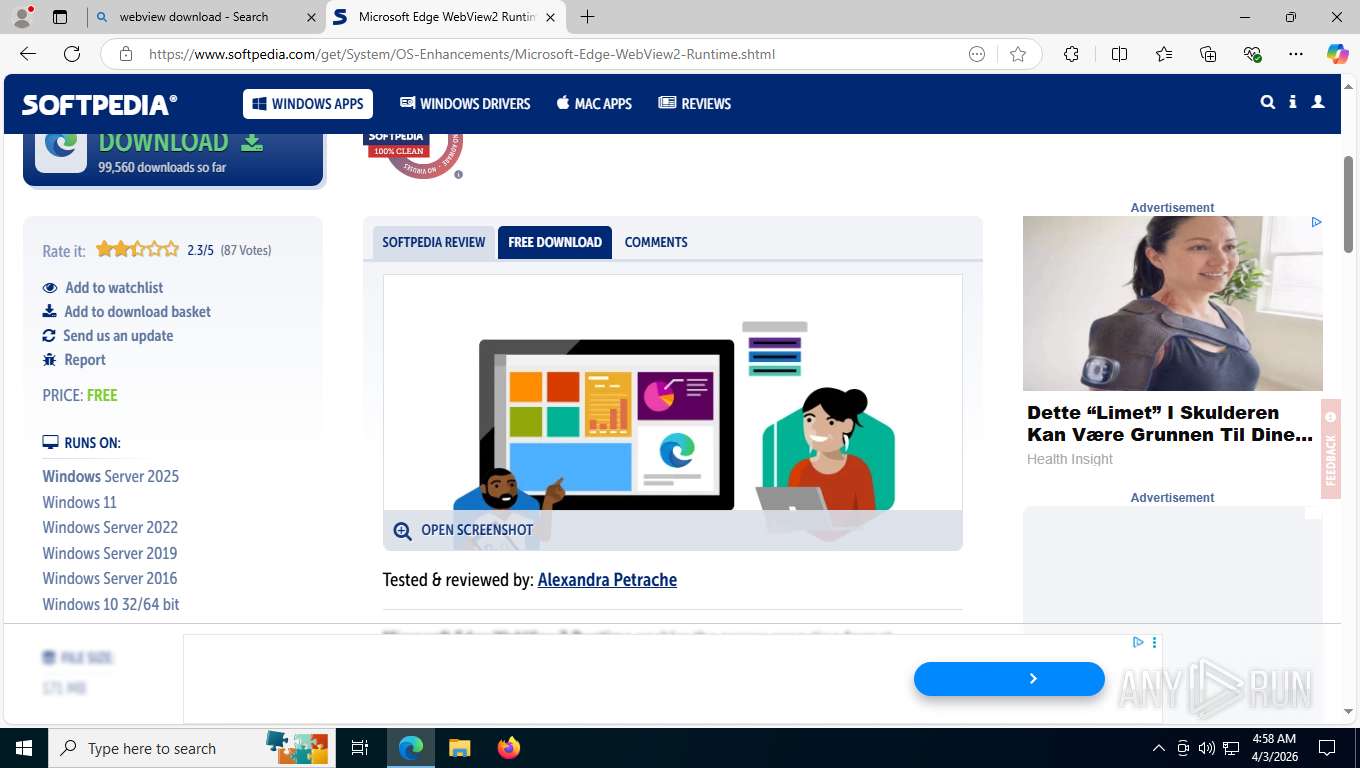Open Task View in the taskbar
The image size is (1360, 768).
coord(360,748)
